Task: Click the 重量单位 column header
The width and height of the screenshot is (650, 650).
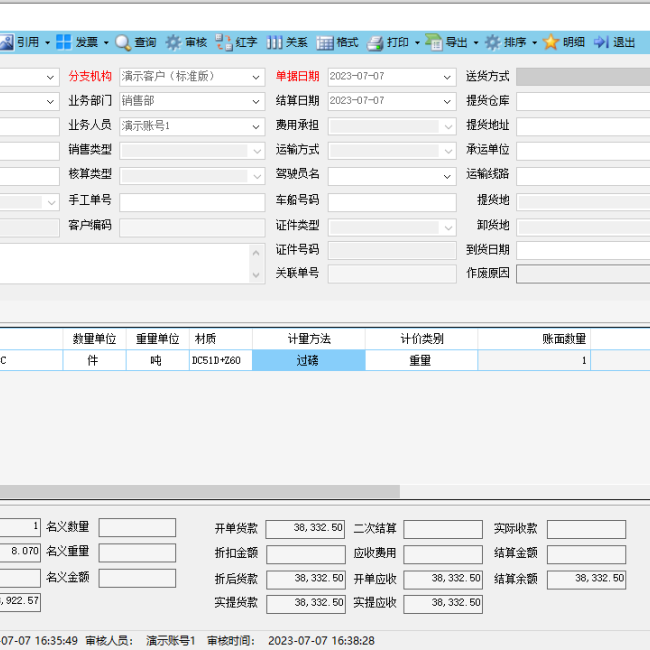Action: (158, 339)
